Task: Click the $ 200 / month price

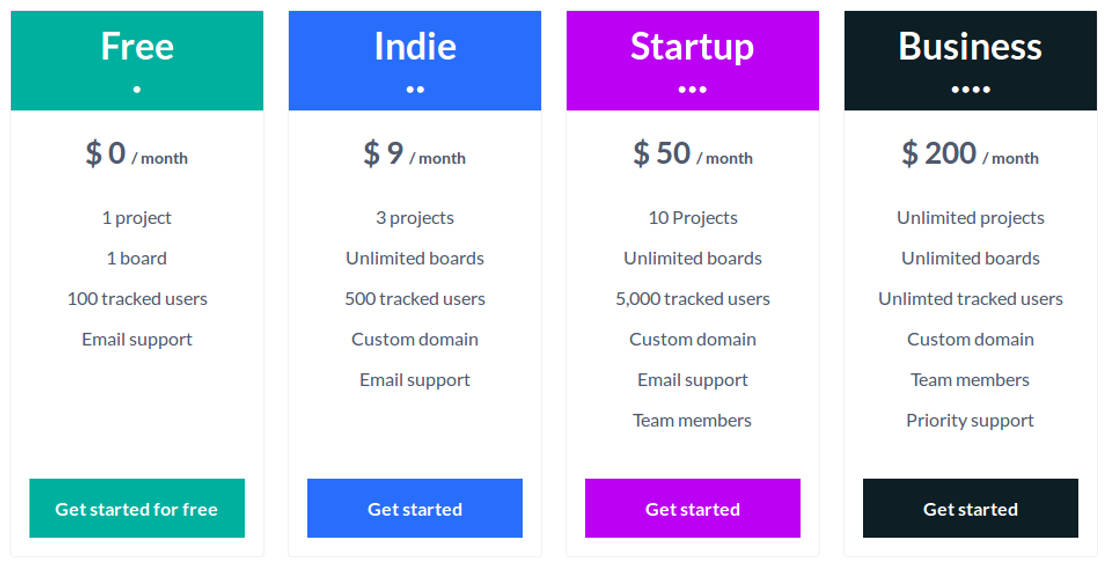Action: [x=970, y=154]
